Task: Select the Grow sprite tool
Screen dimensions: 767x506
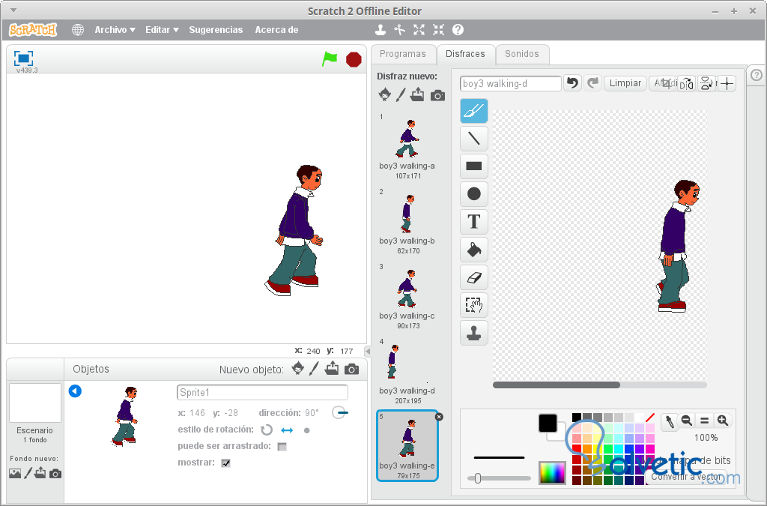Action: click(x=419, y=30)
